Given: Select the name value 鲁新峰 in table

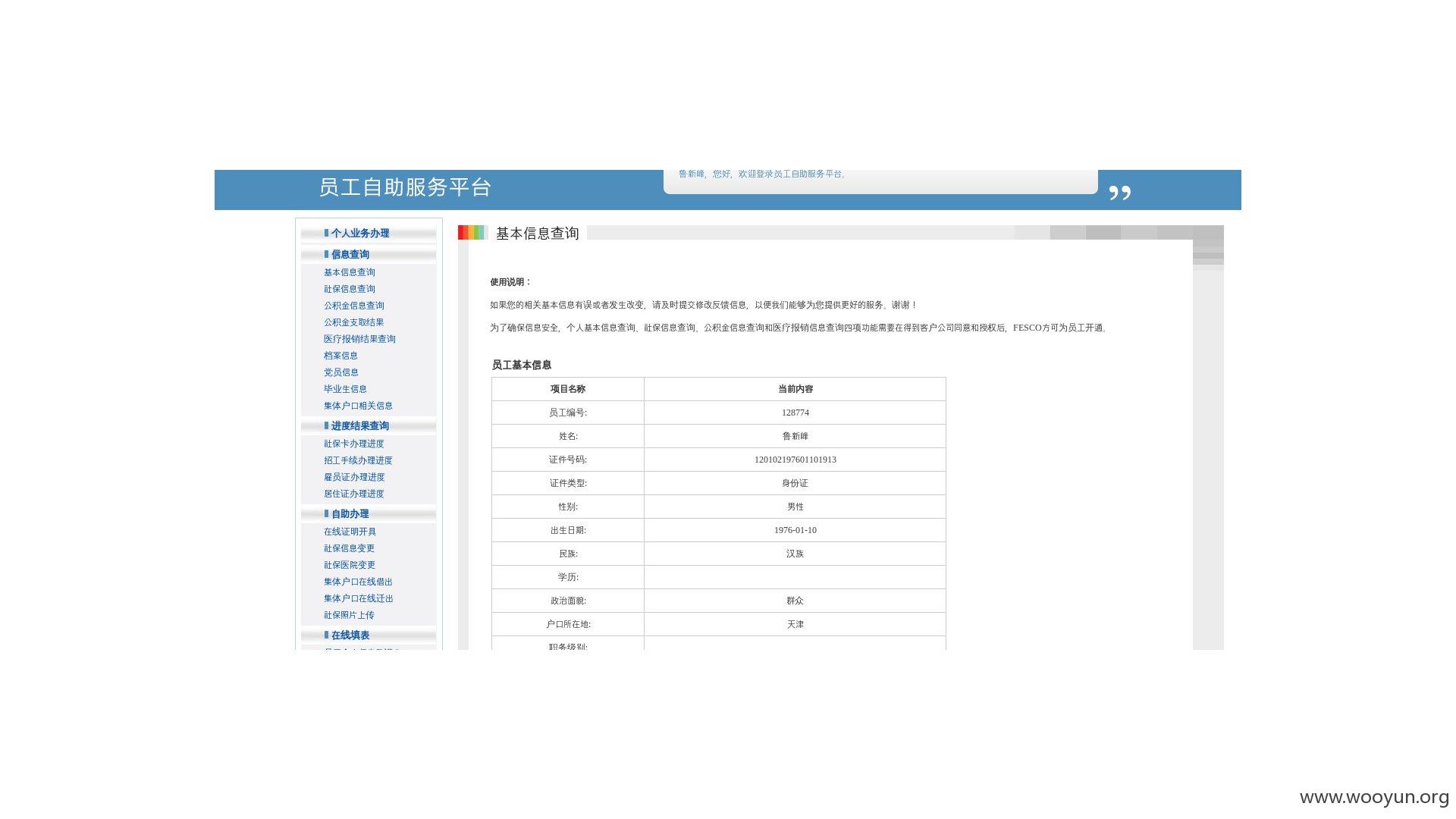Looking at the screenshot, I should (795, 436).
